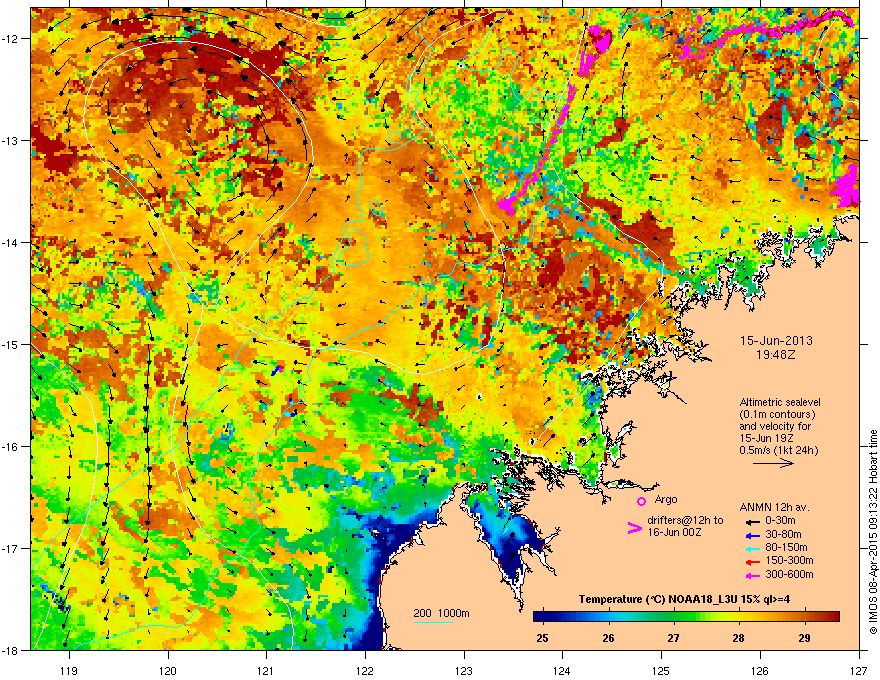Click the black 0-30m arrow legend symbol
880x680 pixels.
pyautogui.click(x=752, y=521)
